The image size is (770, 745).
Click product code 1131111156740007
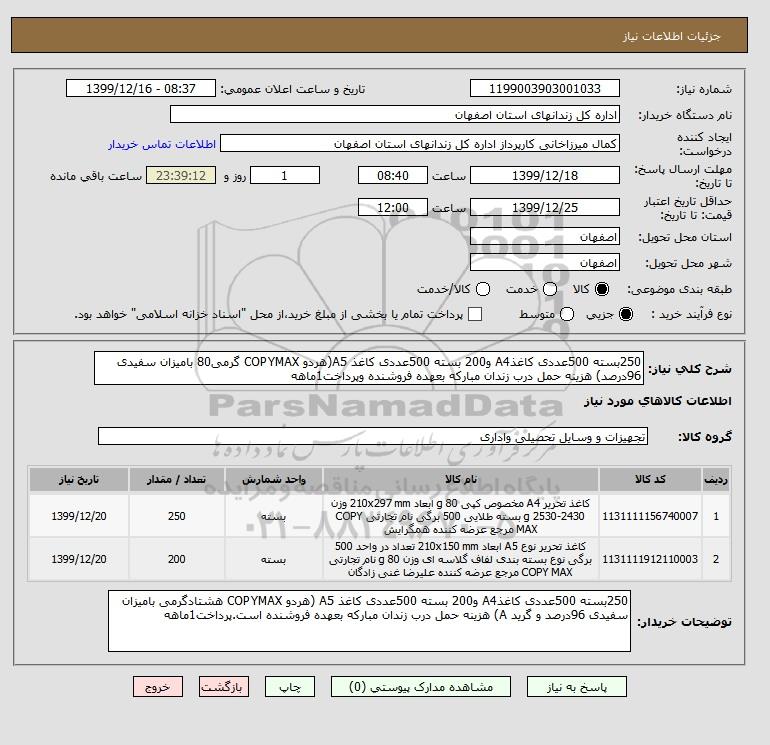coord(650,516)
